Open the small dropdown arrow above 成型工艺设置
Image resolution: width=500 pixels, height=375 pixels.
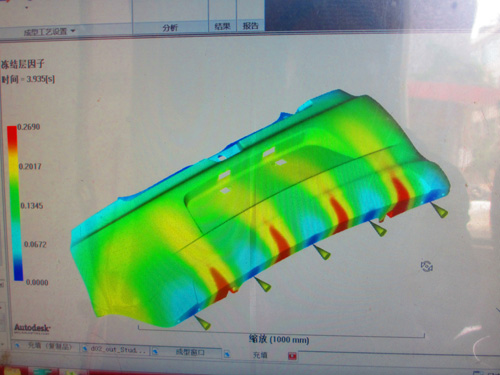26,7
